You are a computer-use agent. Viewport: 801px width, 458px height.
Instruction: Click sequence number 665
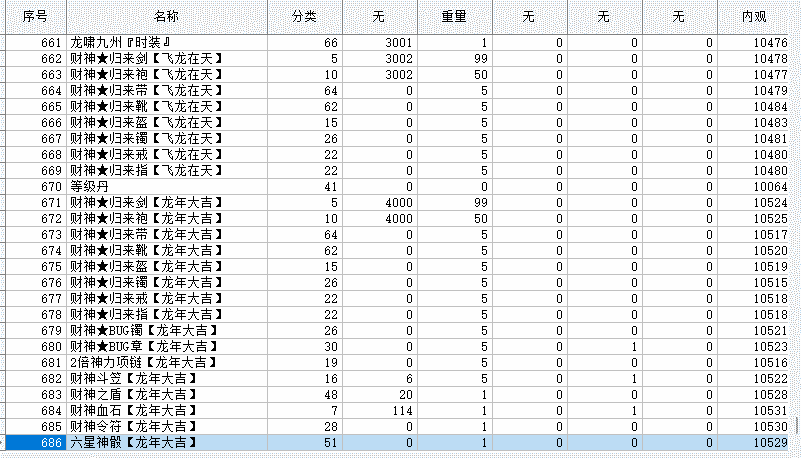click(x=36, y=107)
